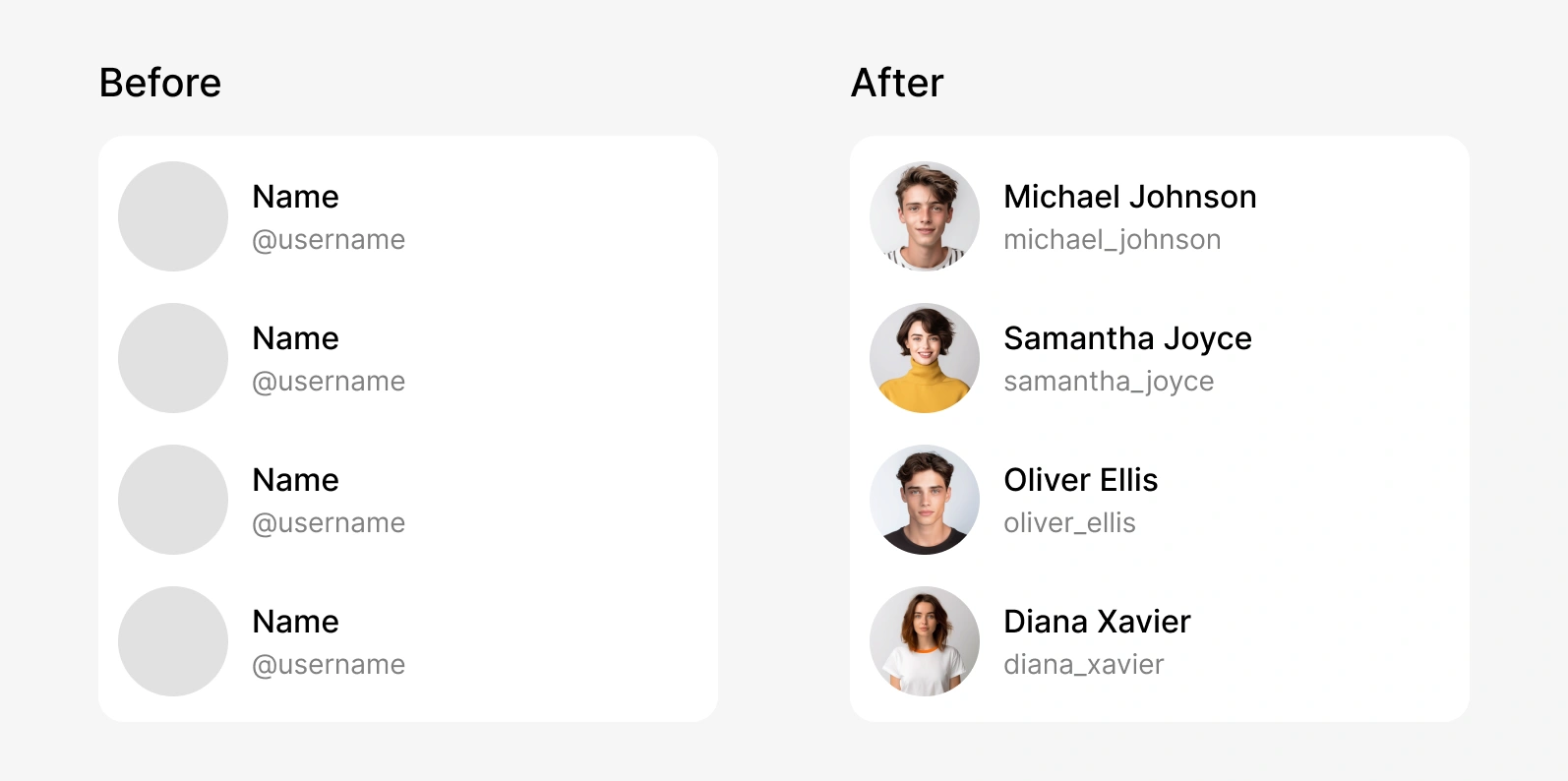Select Oliver Ellis's profile avatar
This screenshot has height=781, width=1568.
coord(925,500)
